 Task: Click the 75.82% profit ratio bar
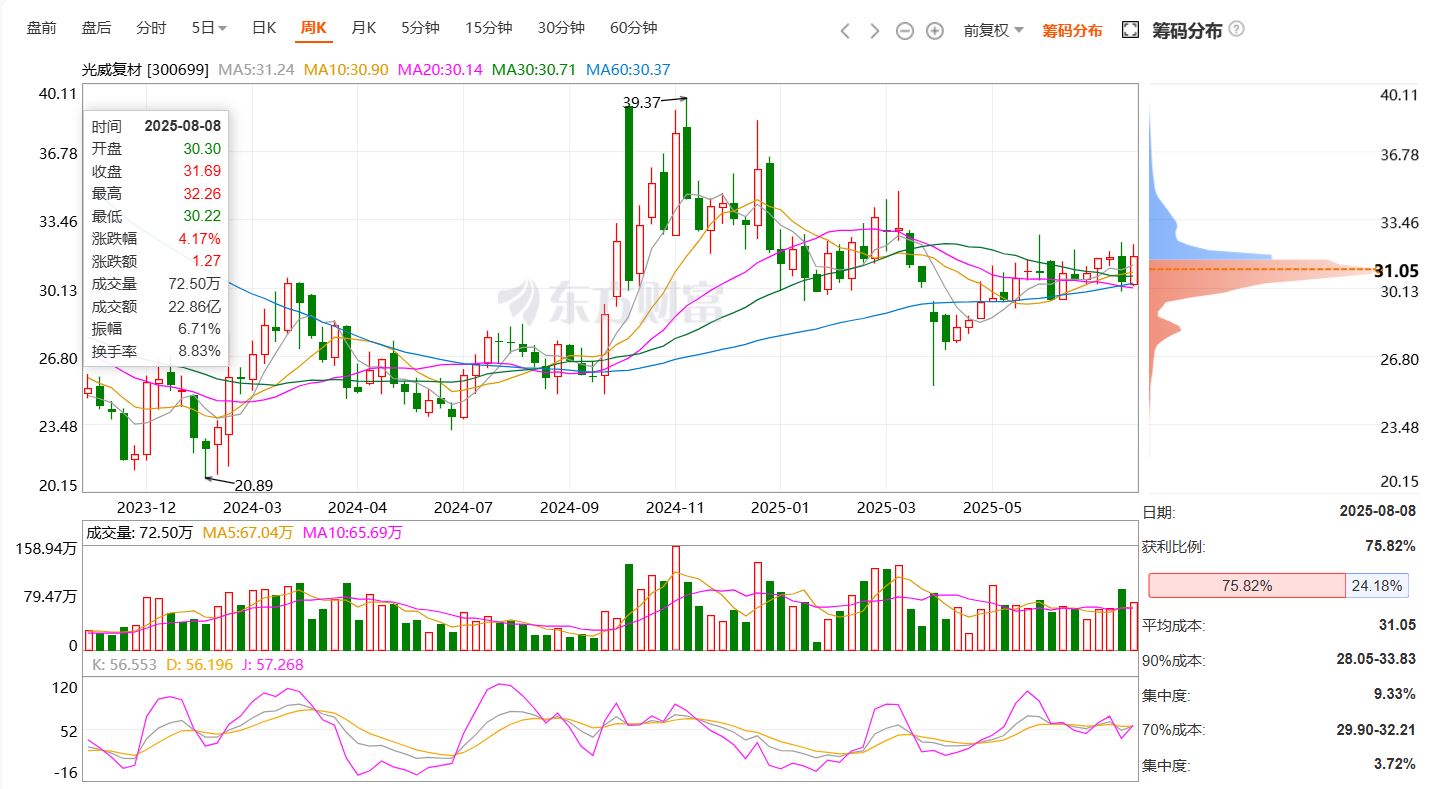(x=1247, y=585)
